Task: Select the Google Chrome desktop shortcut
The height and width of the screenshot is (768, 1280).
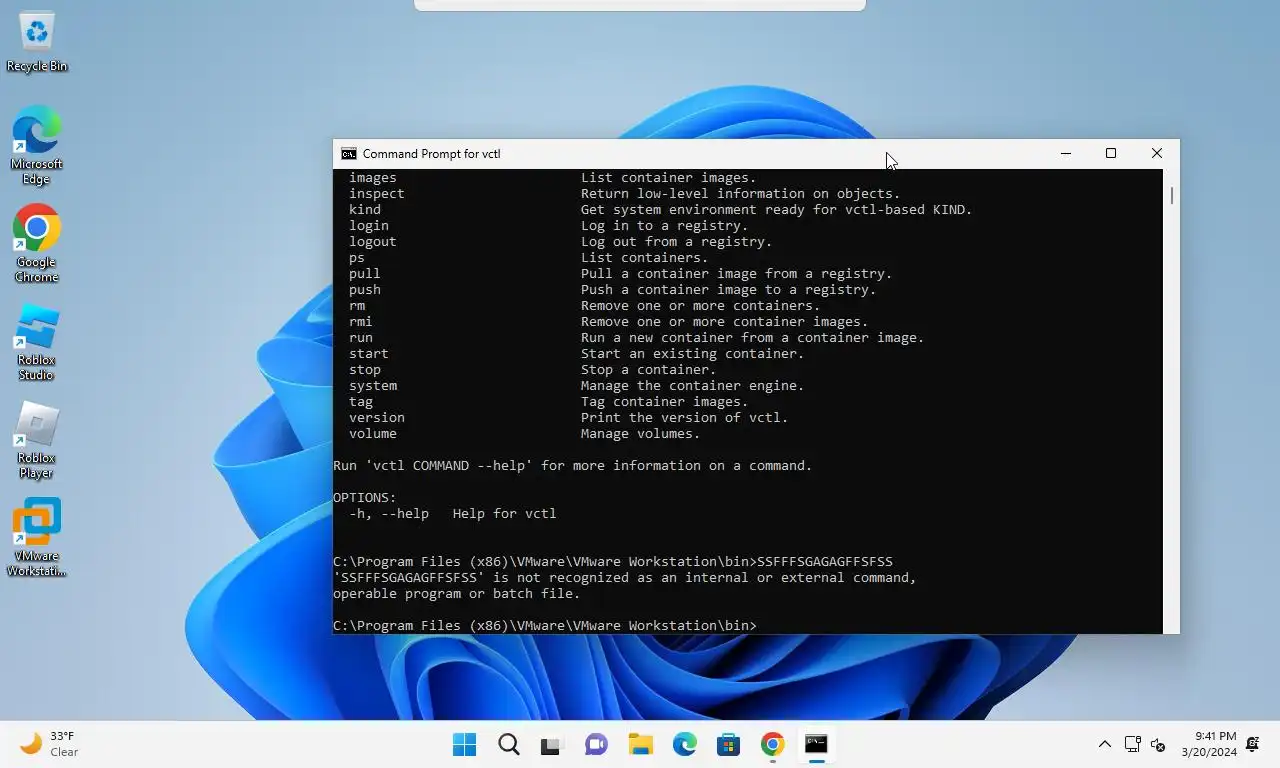Action: point(37,244)
